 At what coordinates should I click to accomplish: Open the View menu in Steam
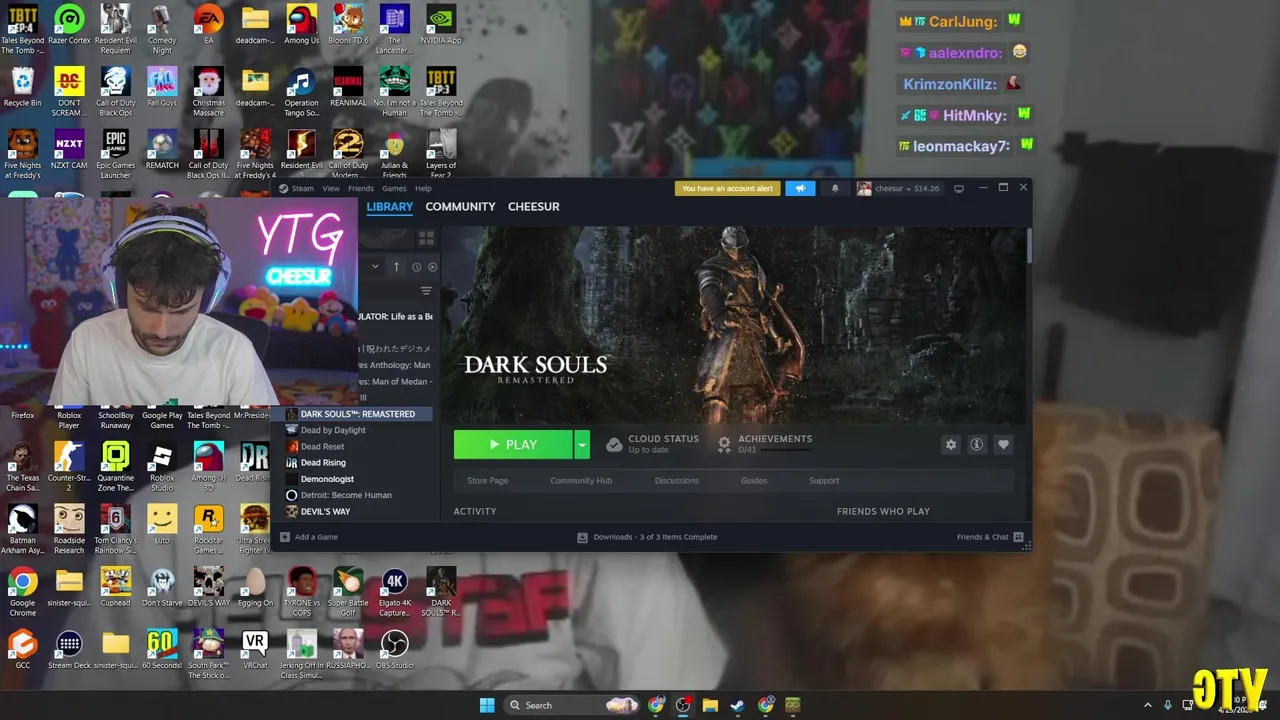point(331,188)
